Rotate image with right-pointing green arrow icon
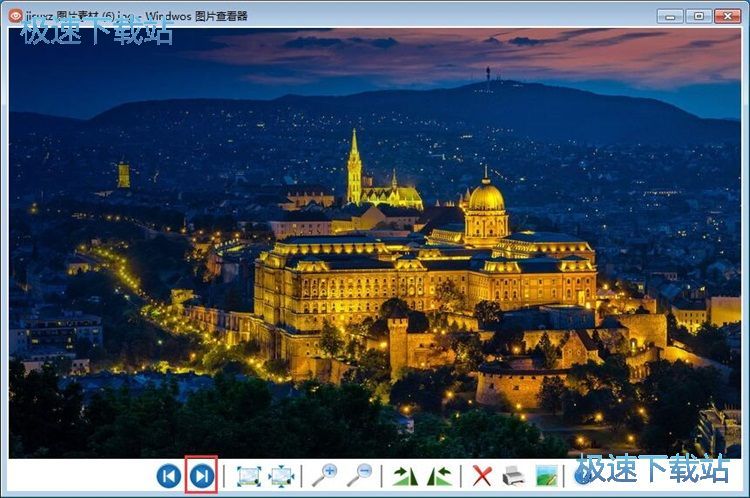This screenshot has height=498, width=750. 405,476
